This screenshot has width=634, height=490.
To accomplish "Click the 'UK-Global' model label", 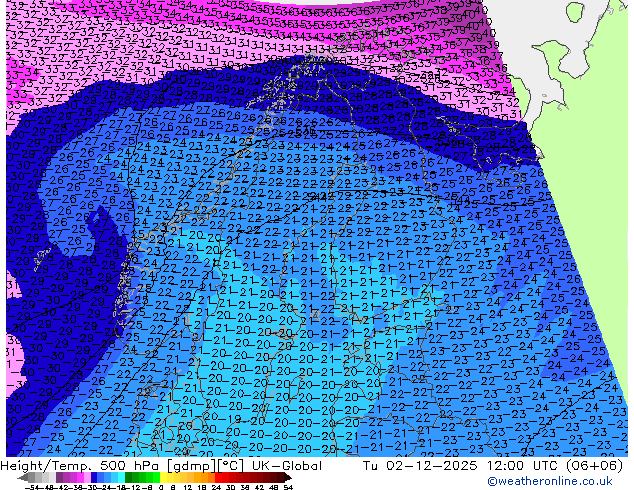I will [287, 466].
